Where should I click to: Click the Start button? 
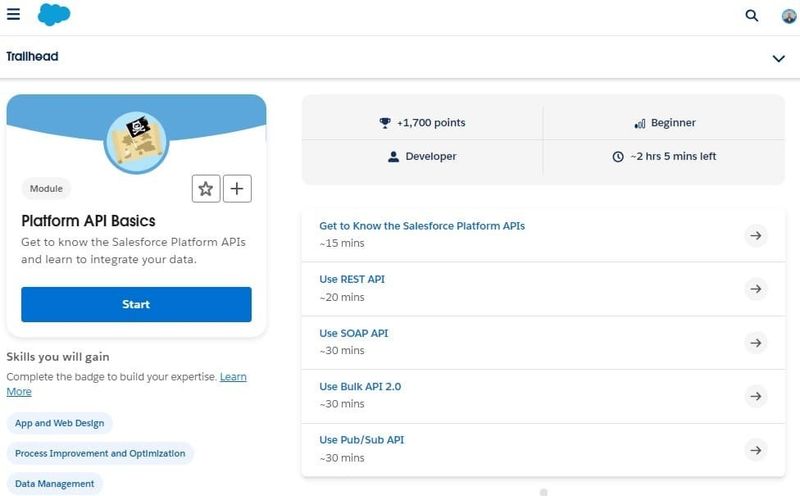(x=136, y=304)
